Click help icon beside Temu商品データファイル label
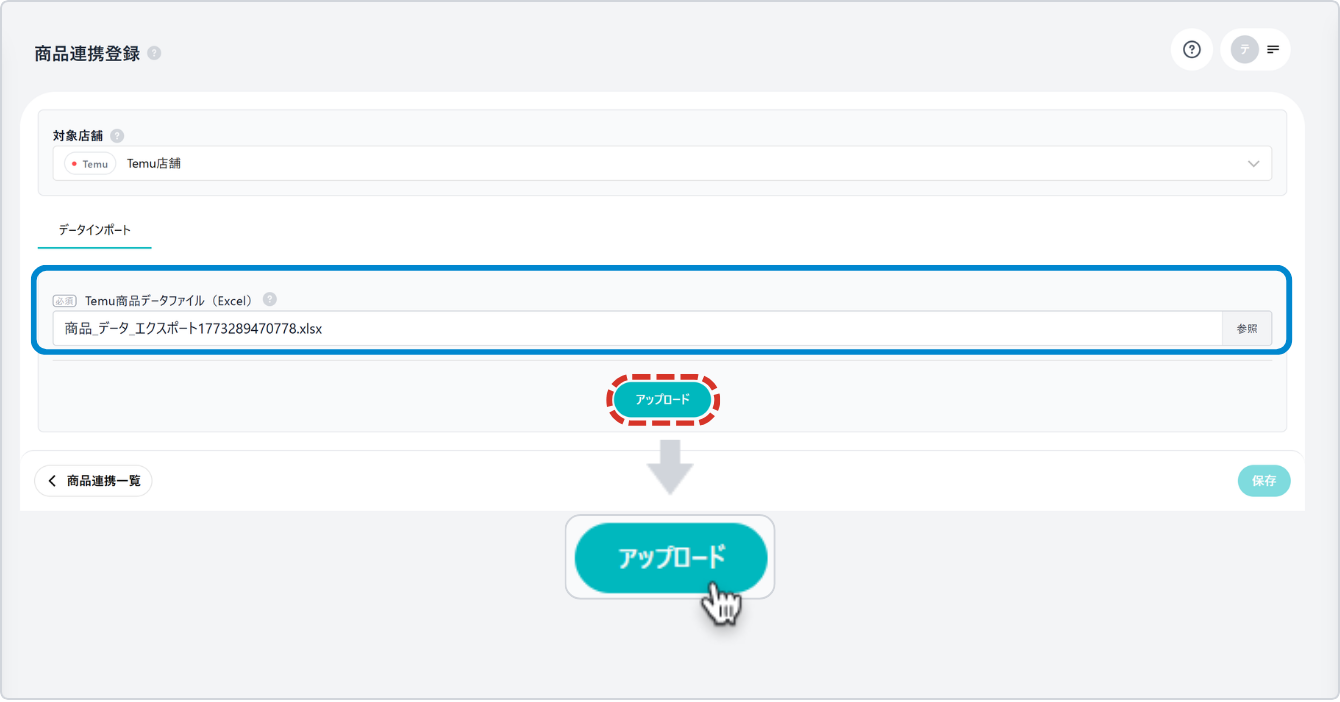This screenshot has height=702, width=1340. [x=270, y=299]
